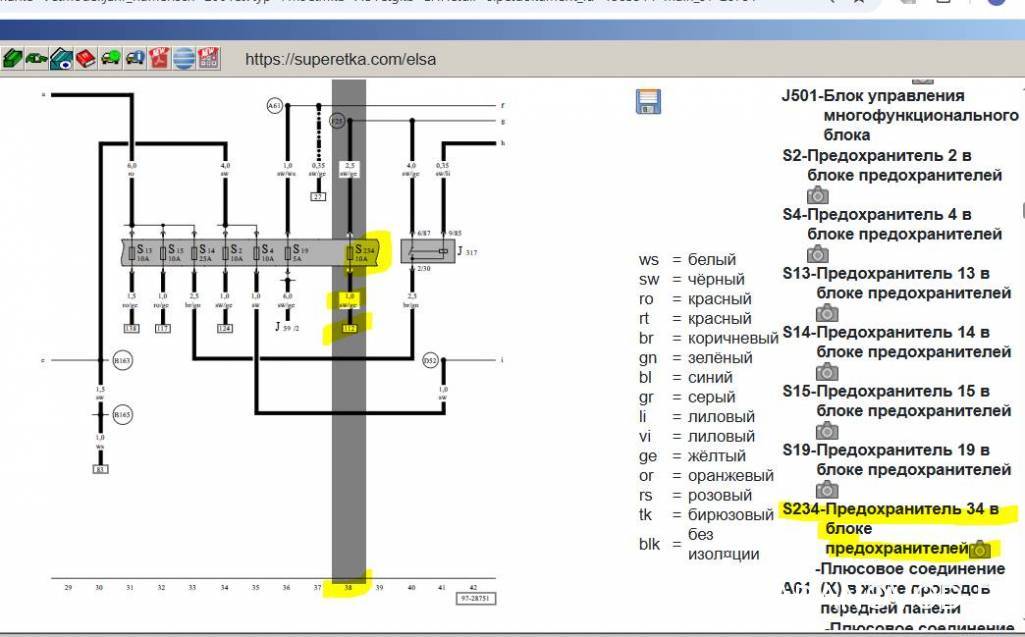Click reference box 27 in wiring diagram

pos(318,196)
